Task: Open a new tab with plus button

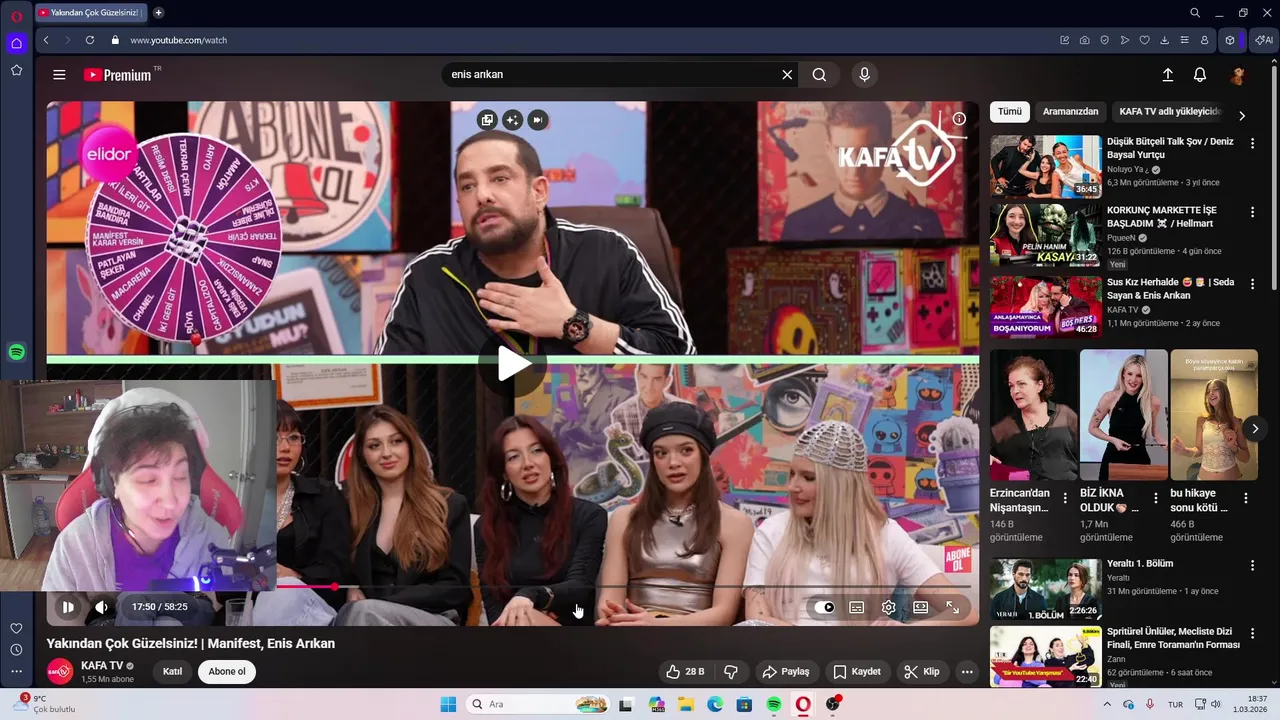Action: (x=158, y=13)
